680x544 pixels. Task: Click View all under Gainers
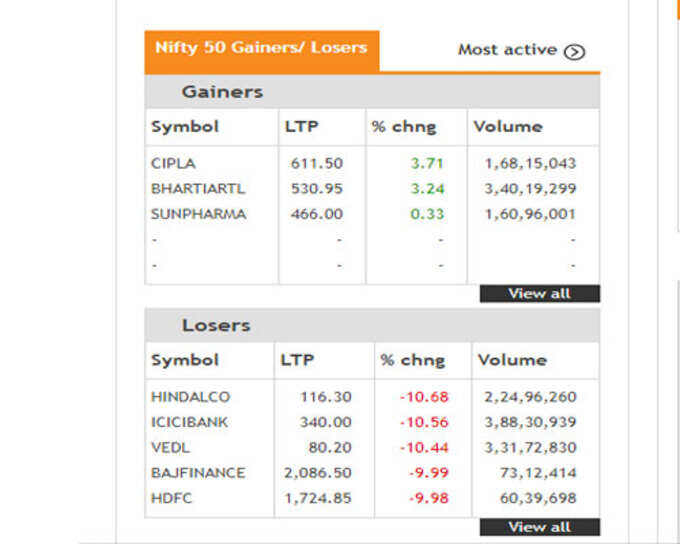[540, 294]
